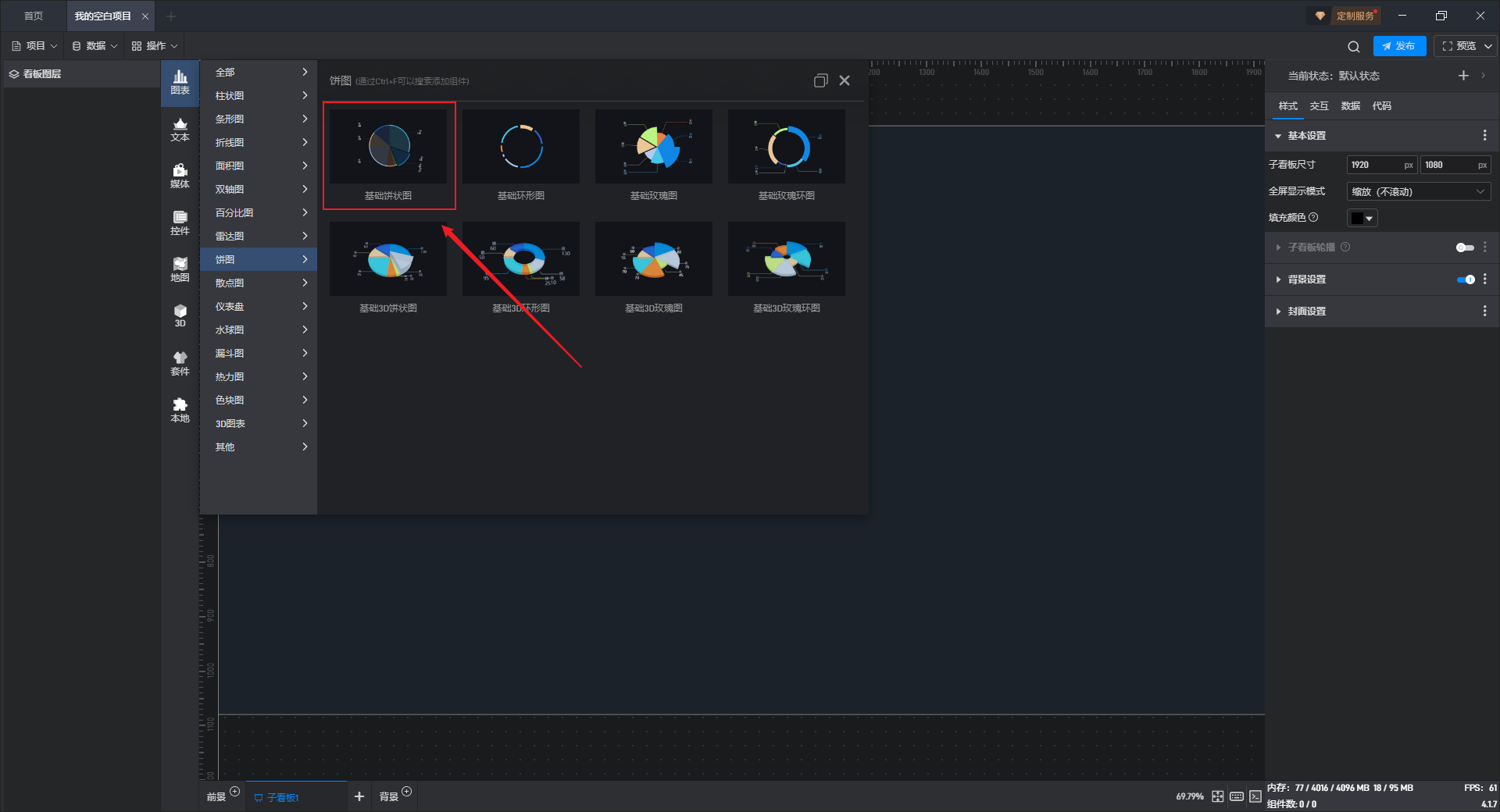Open the 预览 dropdown arrow

coord(1488,46)
